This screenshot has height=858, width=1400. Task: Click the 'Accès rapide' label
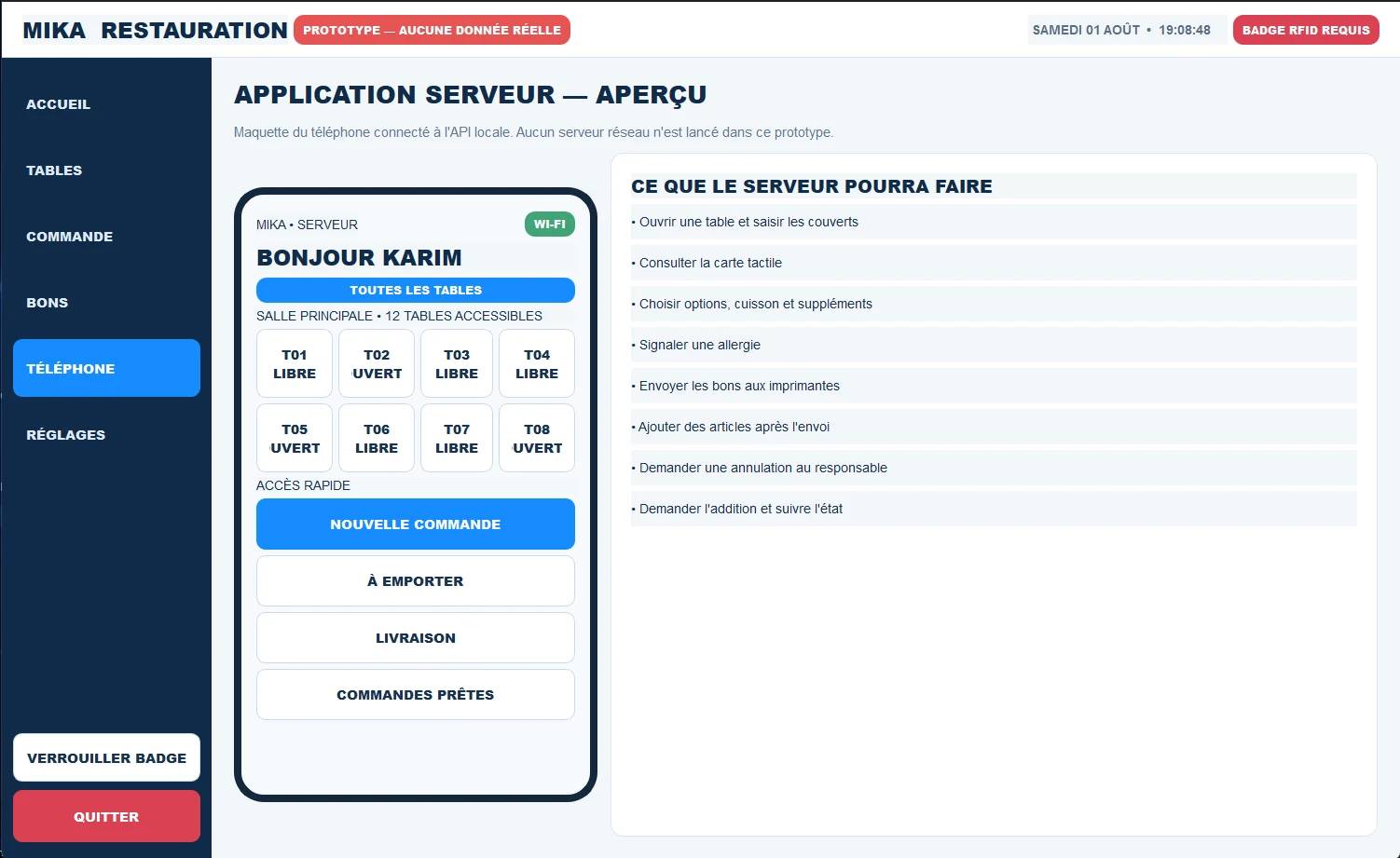303,485
